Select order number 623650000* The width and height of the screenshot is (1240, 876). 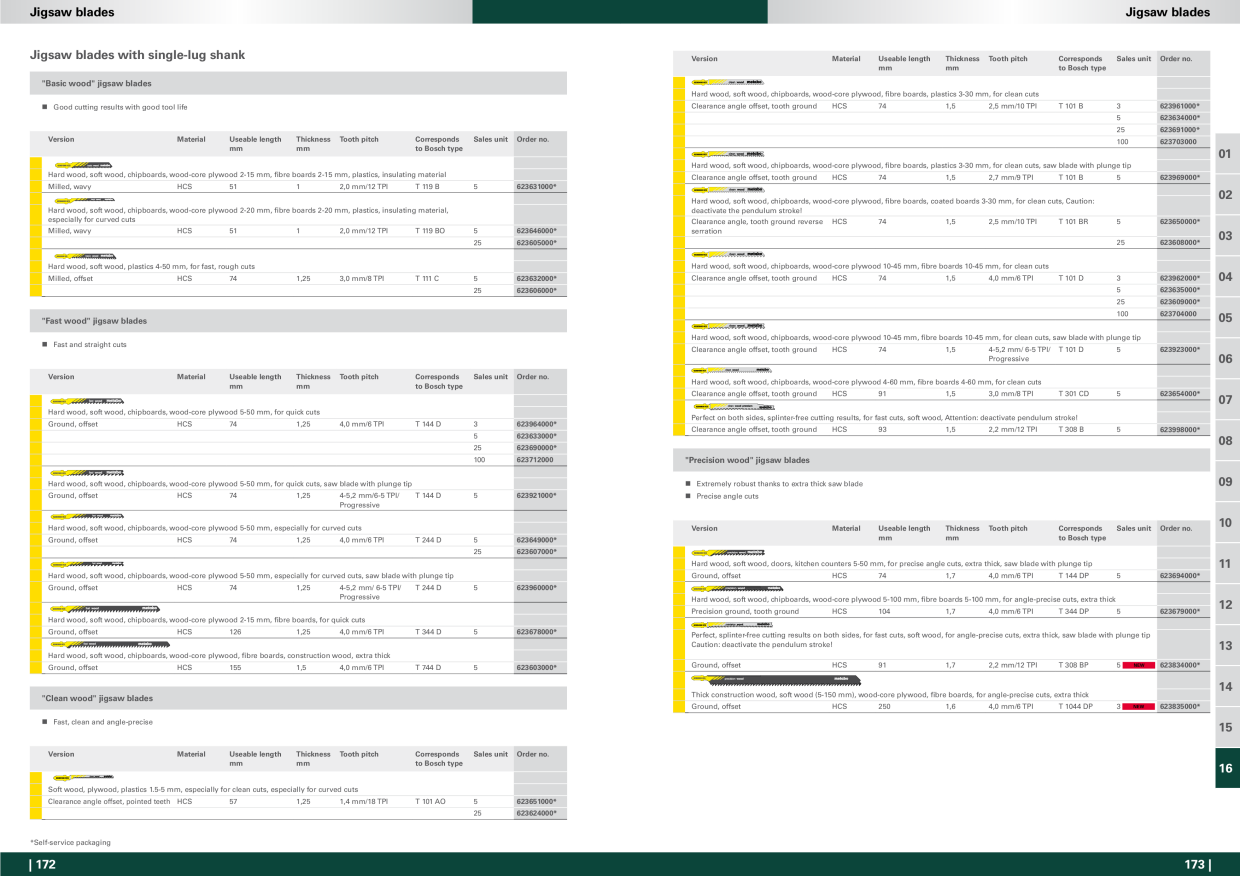pos(1179,222)
